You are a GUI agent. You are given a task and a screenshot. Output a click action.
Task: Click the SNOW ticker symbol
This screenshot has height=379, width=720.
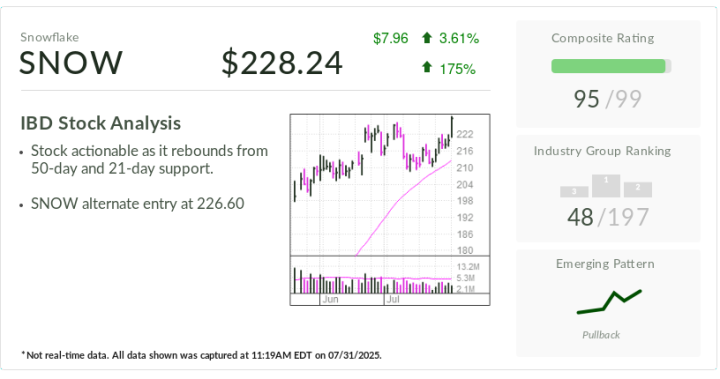(71, 62)
